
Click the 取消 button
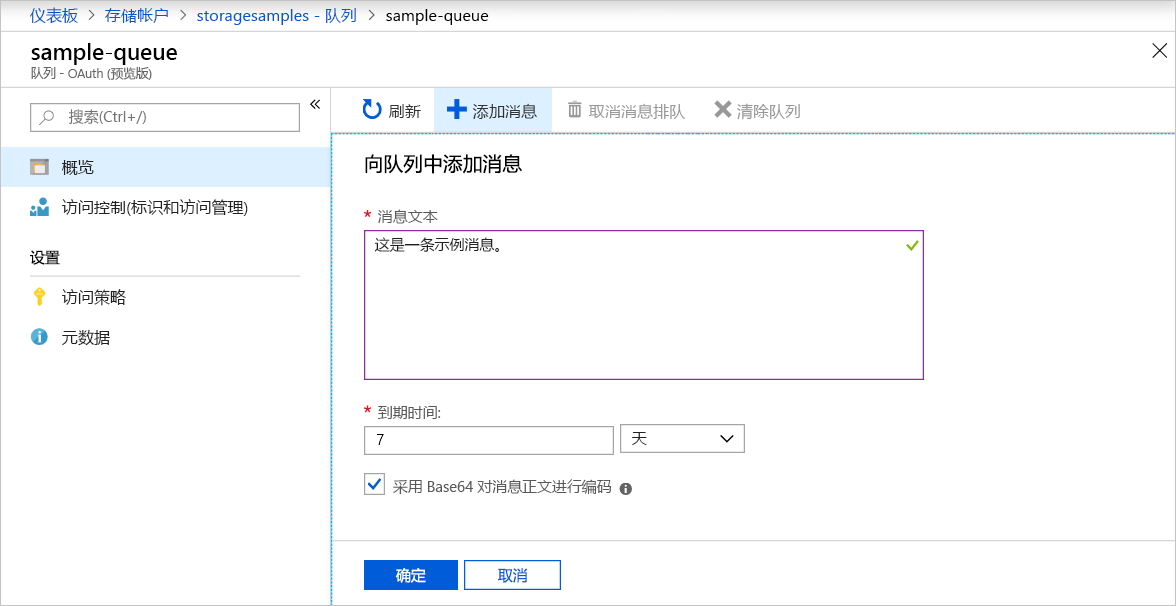[512, 574]
